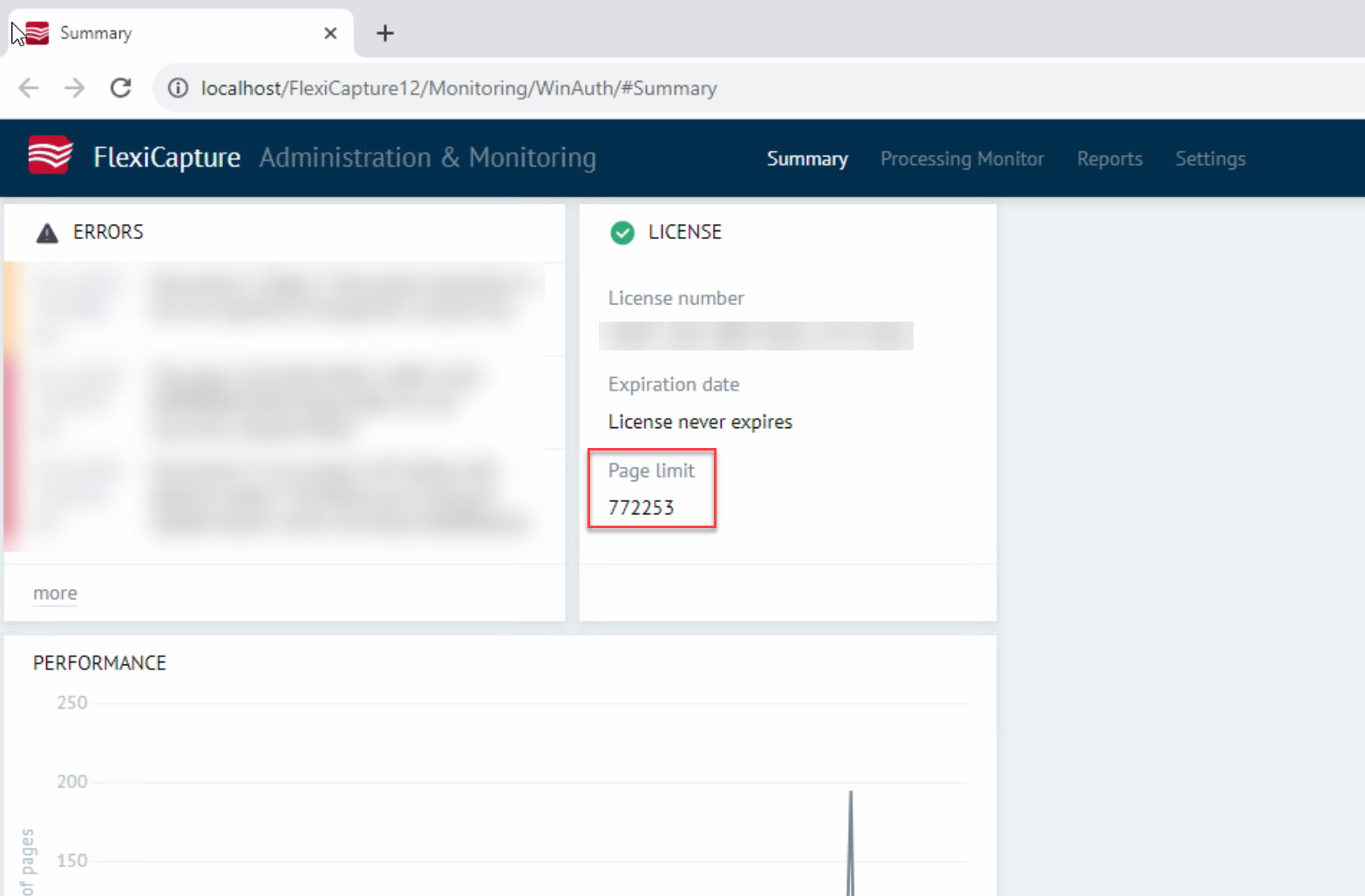1365x896 pixels.
Task: Open the Reports menu item
Action: pyautogui.click(x=1110, y=159)
